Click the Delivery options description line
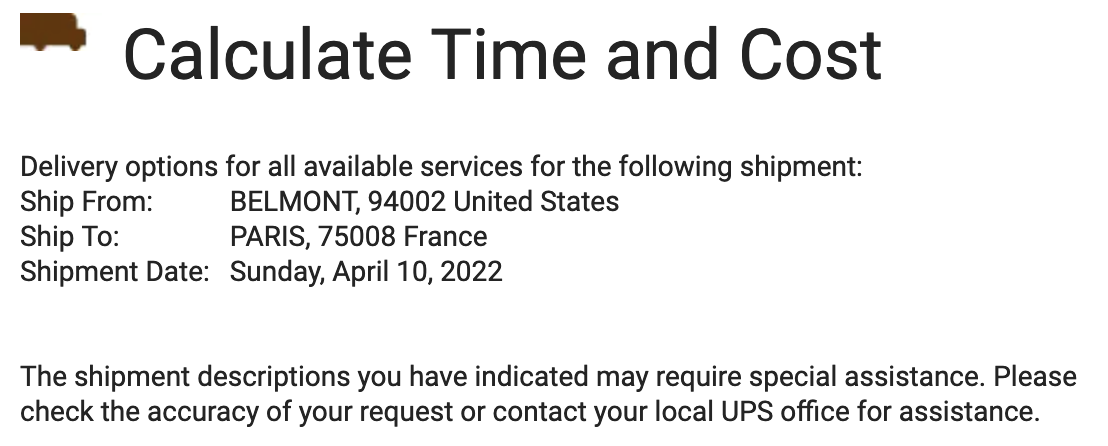 [441, 168]
